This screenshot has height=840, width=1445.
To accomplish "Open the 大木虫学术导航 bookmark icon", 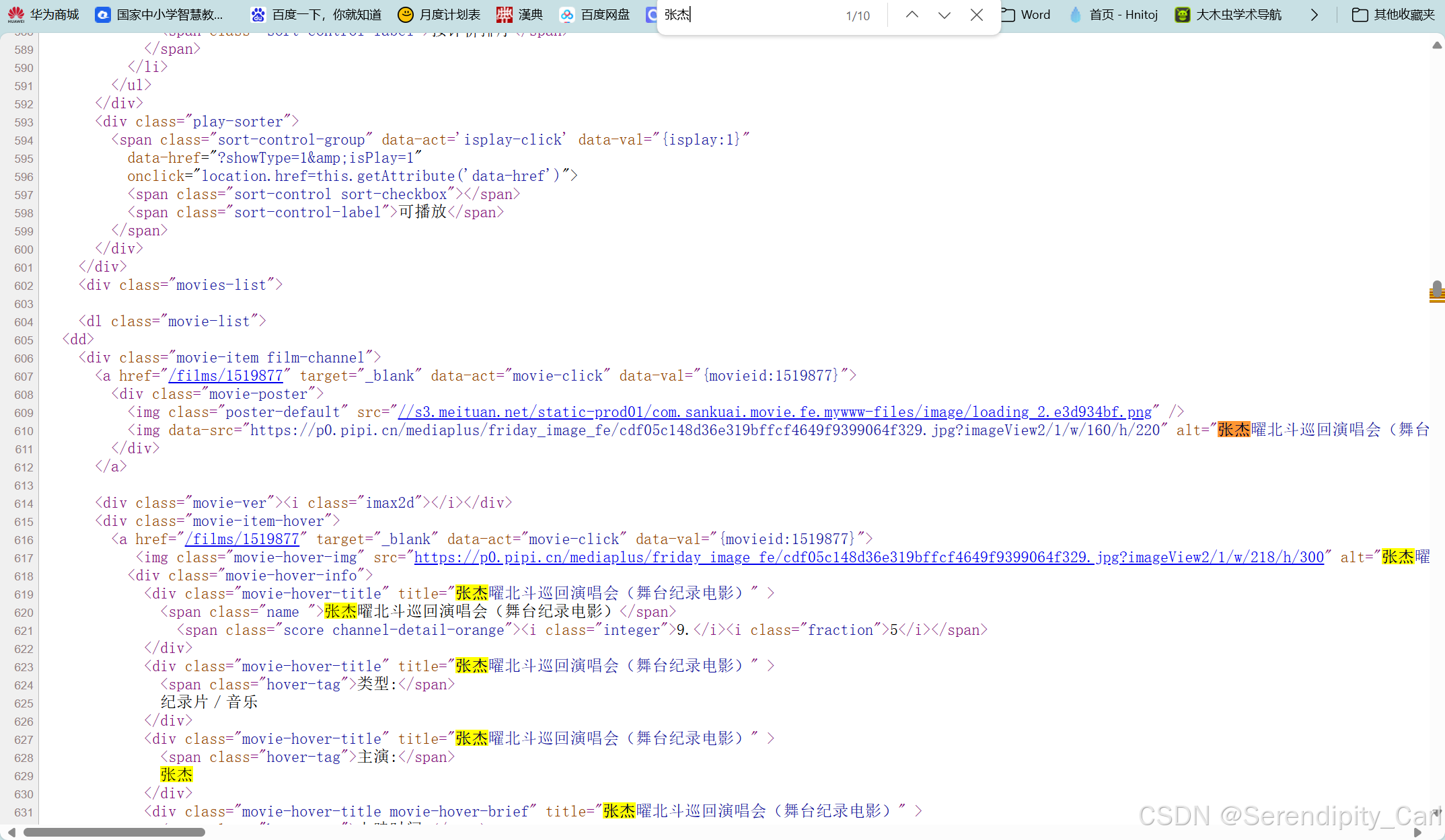I will 1182,14.
